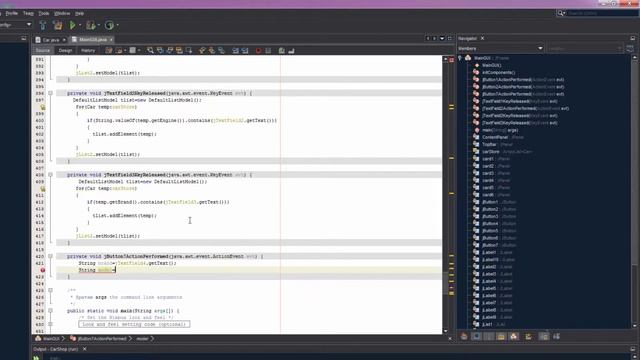Open the Debug Project dropdown arrow
The image size is (640, 360).
point(99,25)
